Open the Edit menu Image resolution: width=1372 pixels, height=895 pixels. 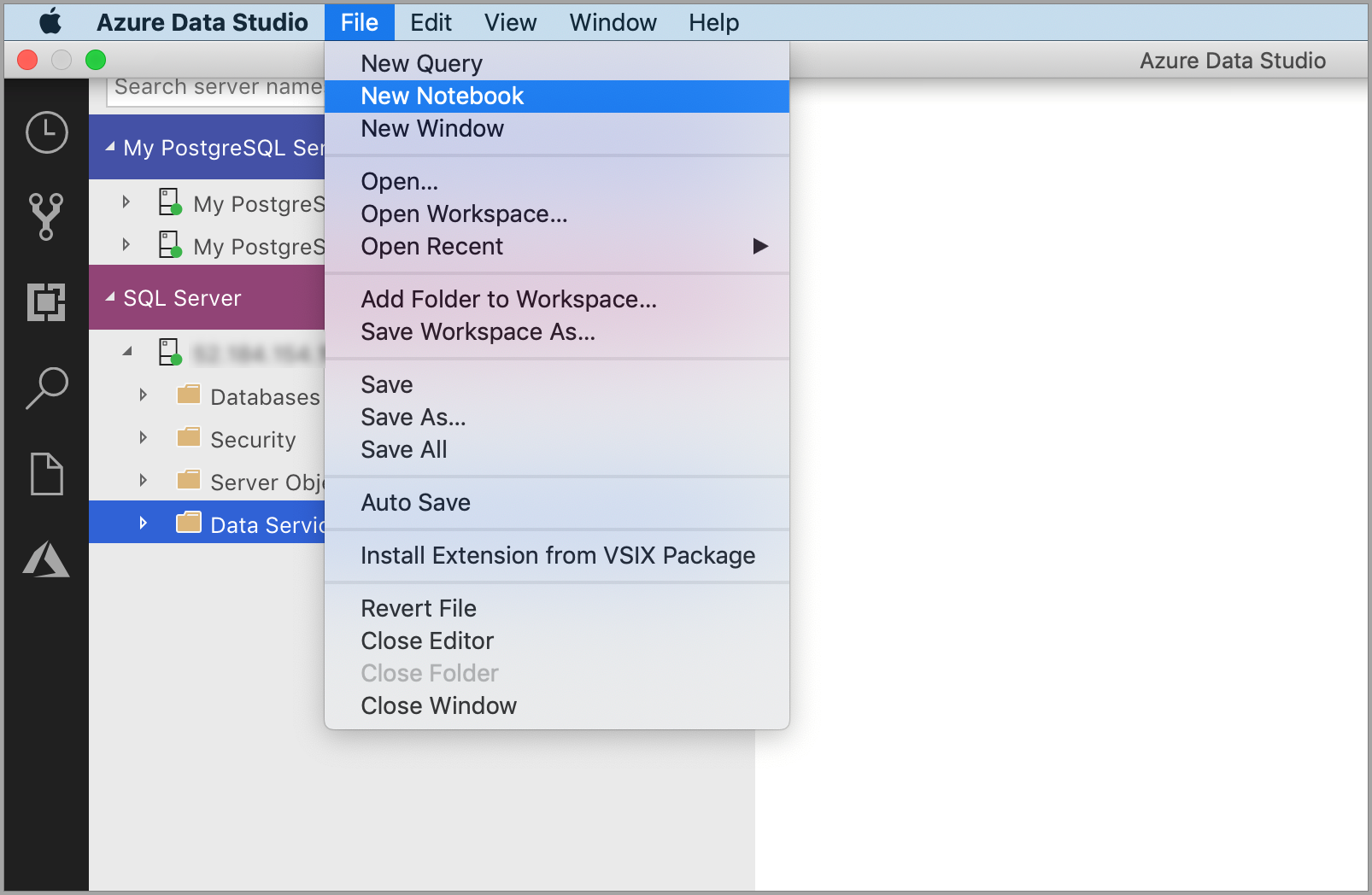pyautogui.click(x=431, y=22)
